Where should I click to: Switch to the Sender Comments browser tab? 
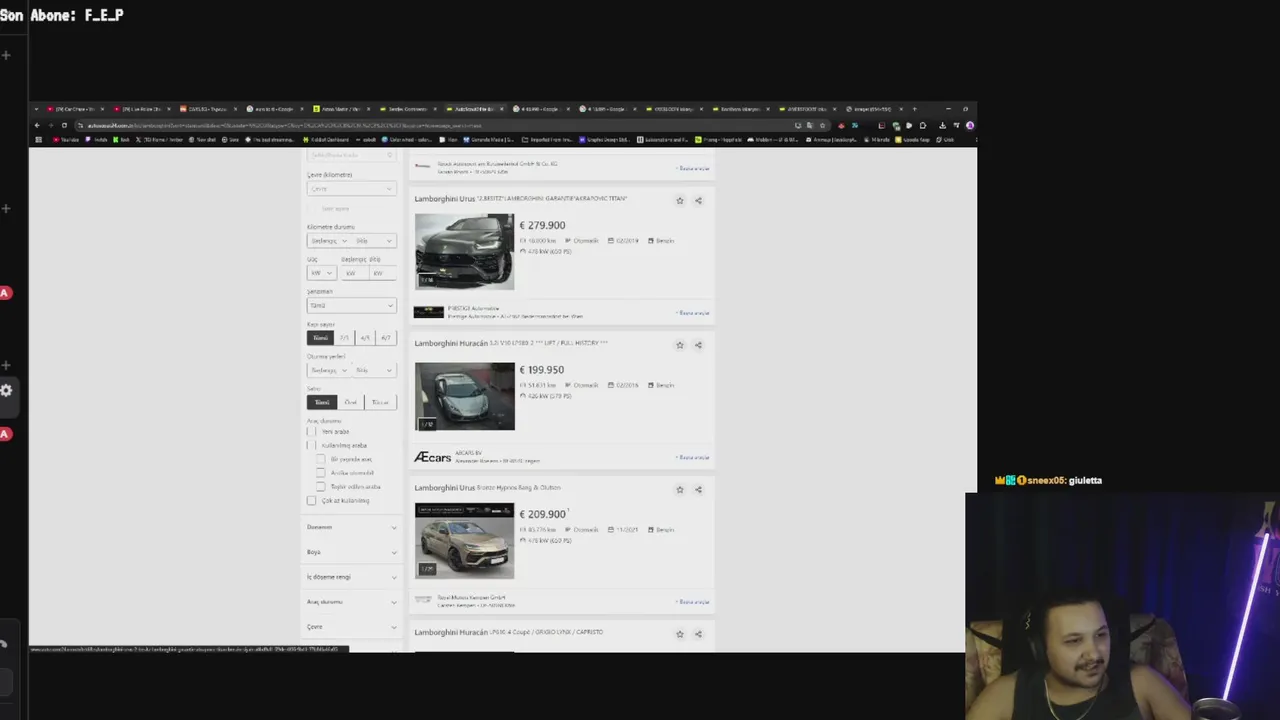(x=406, y=108)
